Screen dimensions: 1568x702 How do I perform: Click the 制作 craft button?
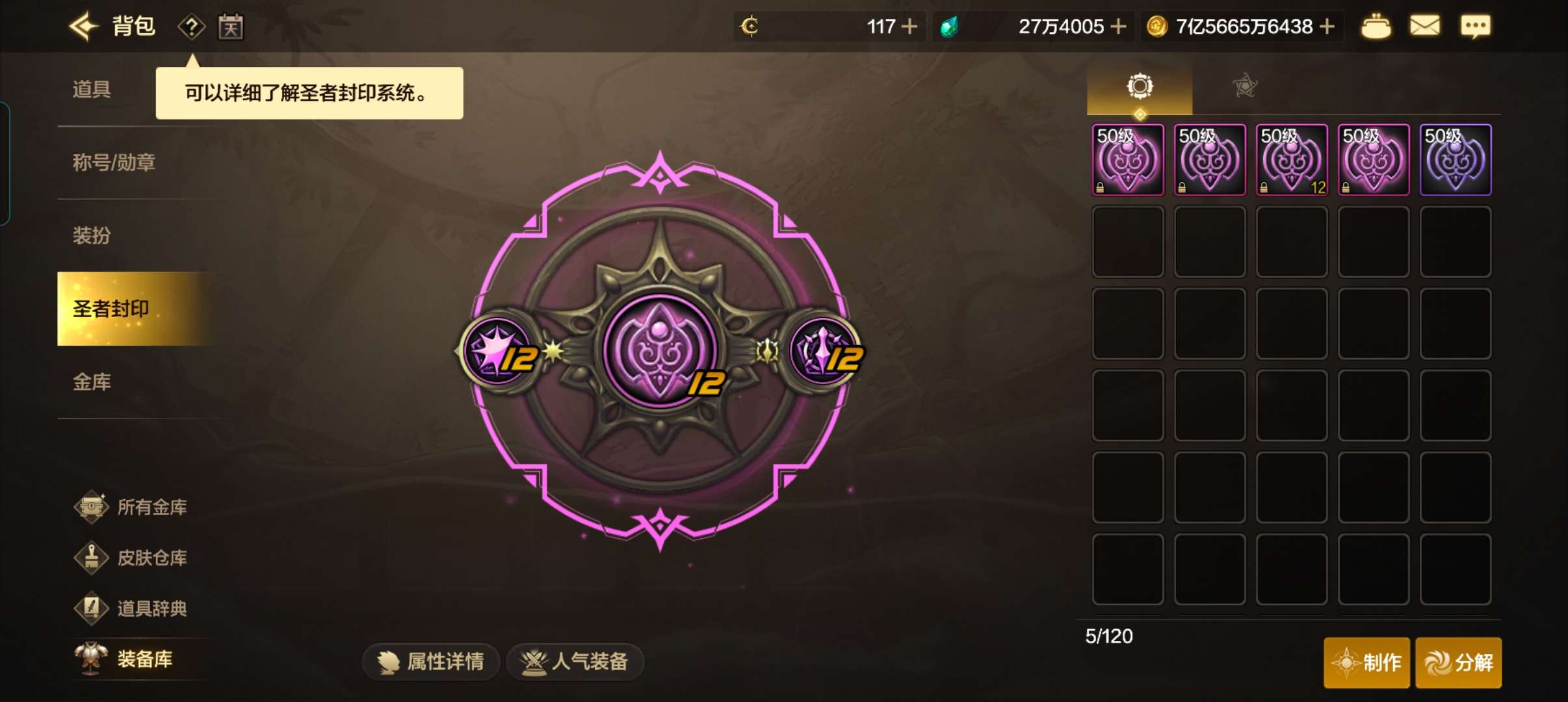click(x=1366, y=662)
